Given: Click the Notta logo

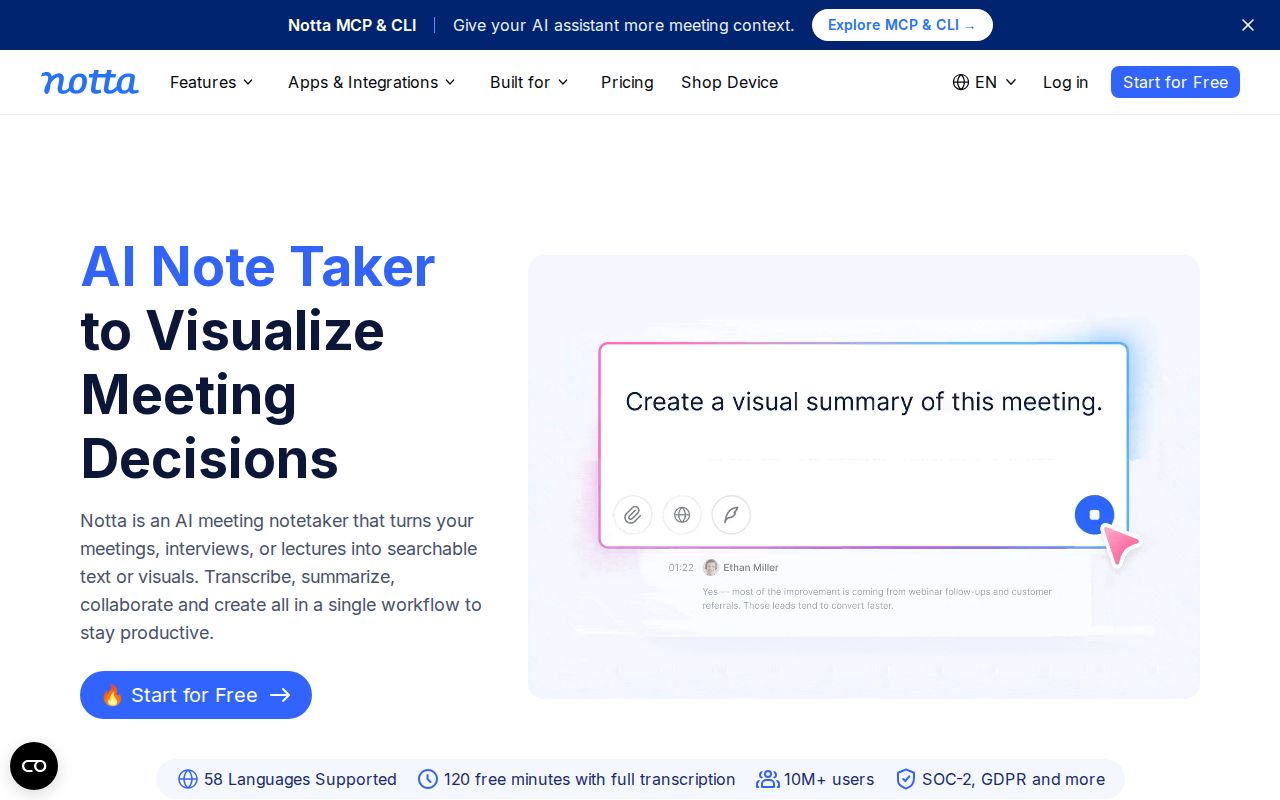Looking at the screenshot, I should (x=89, y=82).
